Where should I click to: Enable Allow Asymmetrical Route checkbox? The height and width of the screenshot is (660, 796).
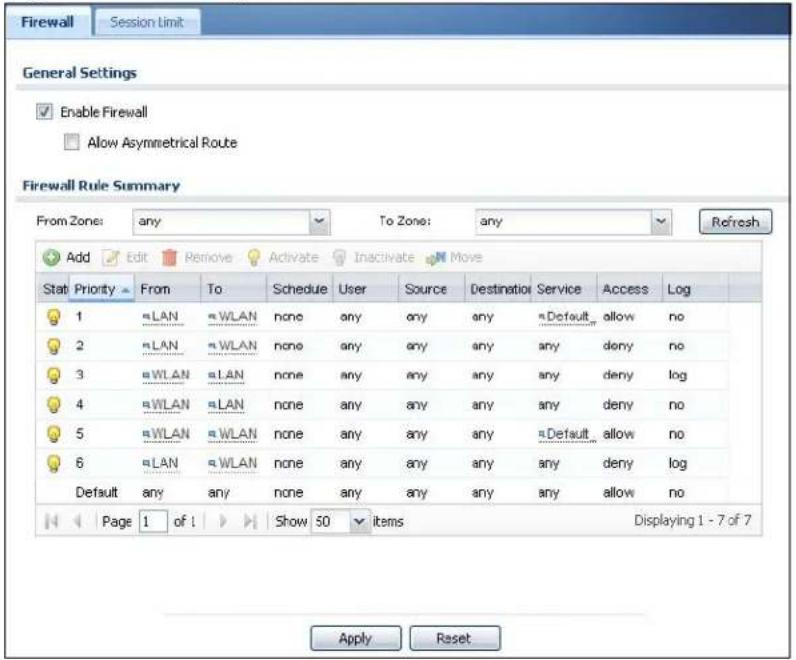click(x=72, y=142)
